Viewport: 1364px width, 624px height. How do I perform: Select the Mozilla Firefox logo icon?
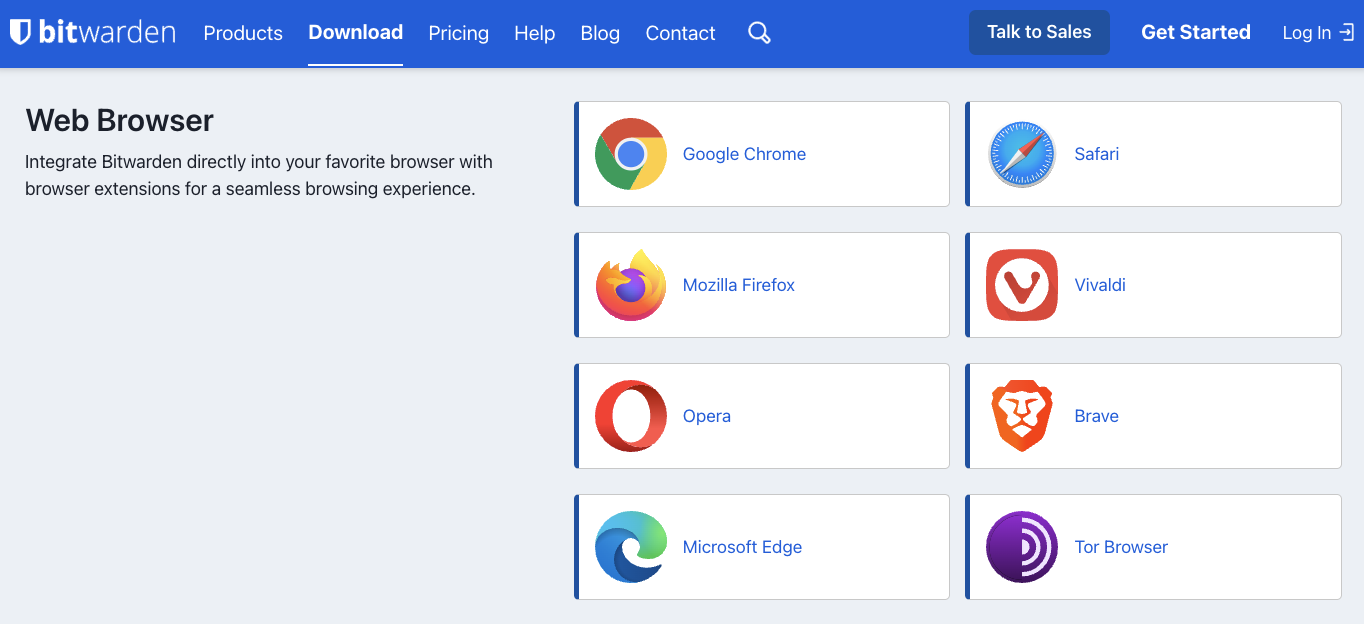click(x=630, y=285)
